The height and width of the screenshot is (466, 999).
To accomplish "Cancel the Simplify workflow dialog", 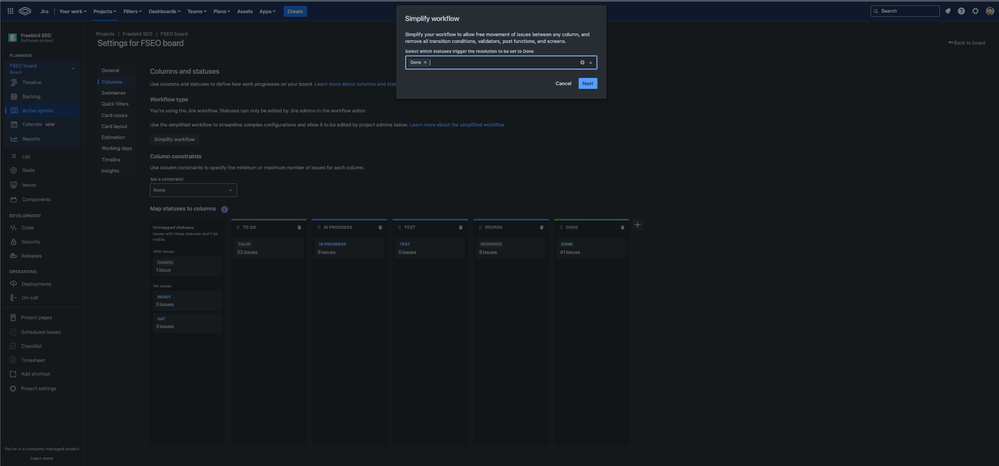I will [563, 84].
